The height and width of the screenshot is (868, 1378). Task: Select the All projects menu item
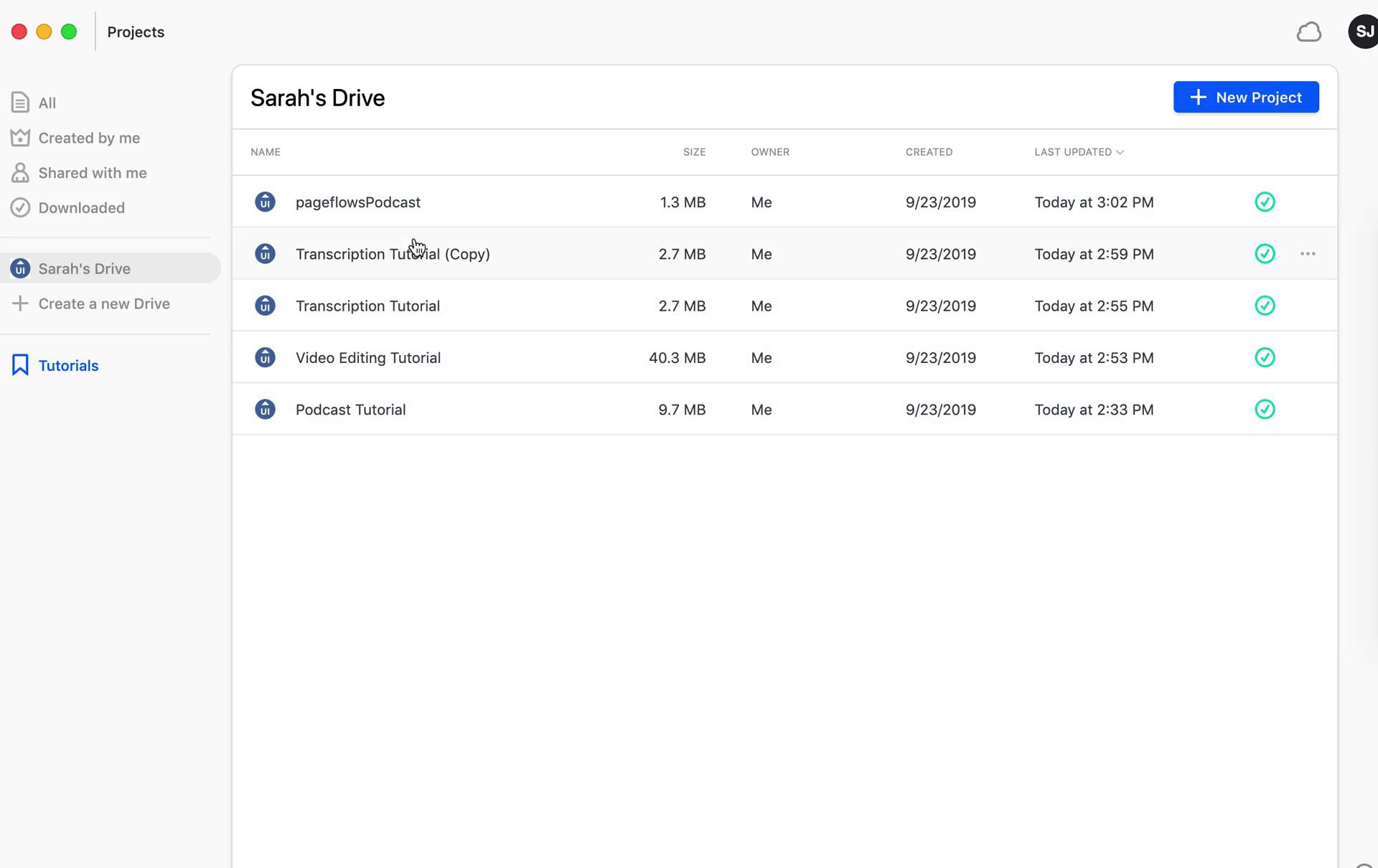[46, 102]
